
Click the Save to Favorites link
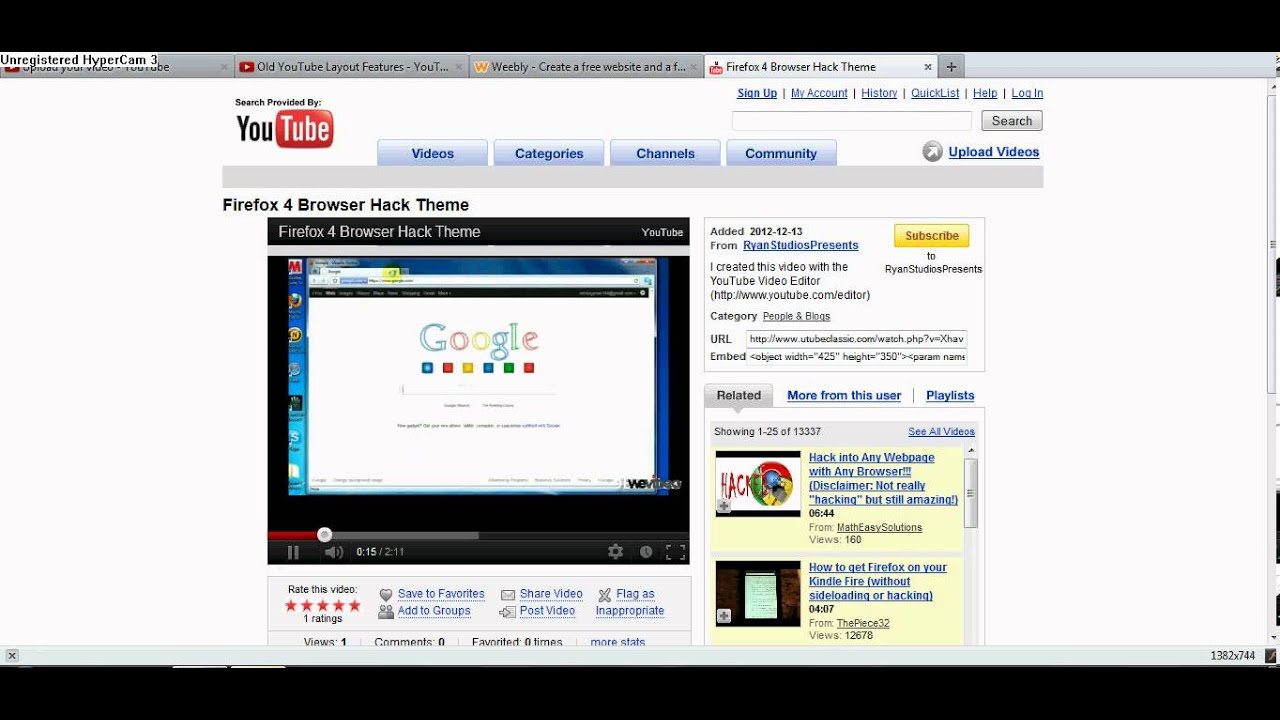point(441,594)
